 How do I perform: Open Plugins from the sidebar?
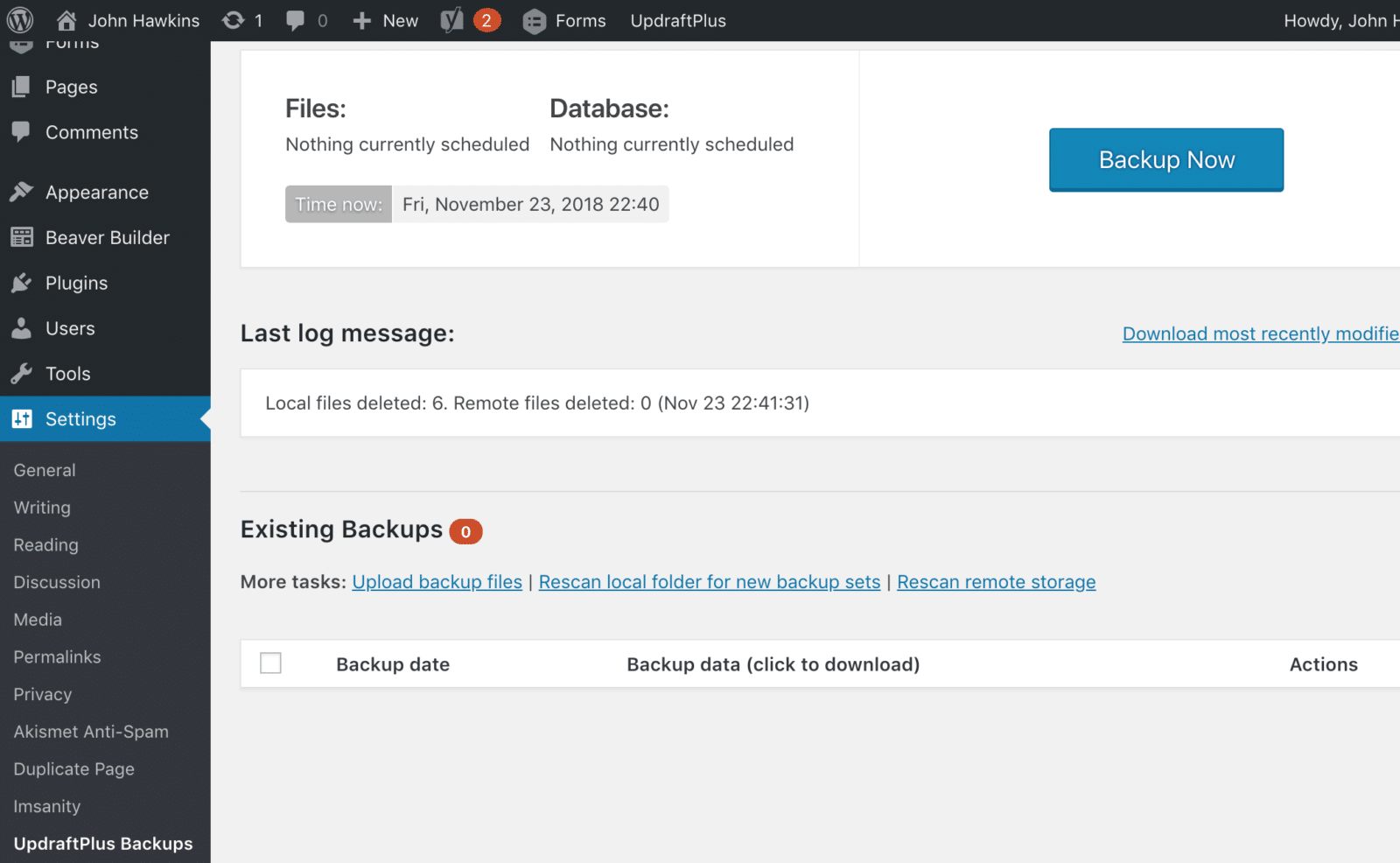click(76, 283)
